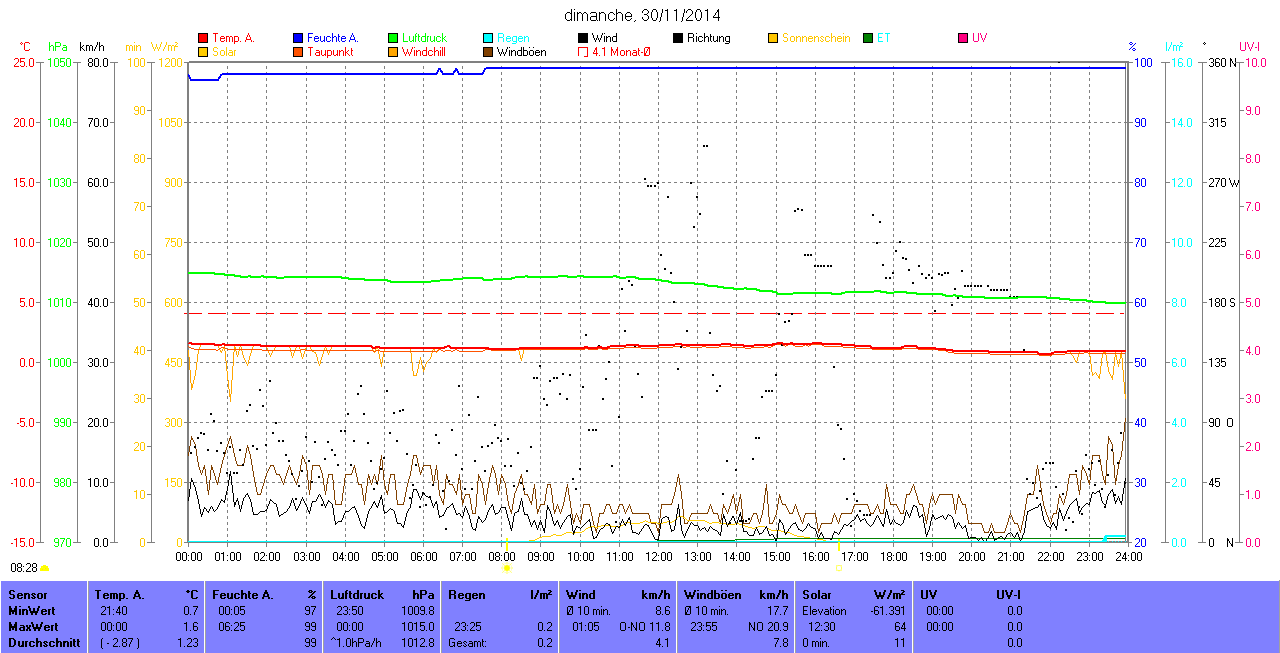Select the 'Windböen' legend label
The height and width of the screenshot is (653, 1280).
pos(522,51)
